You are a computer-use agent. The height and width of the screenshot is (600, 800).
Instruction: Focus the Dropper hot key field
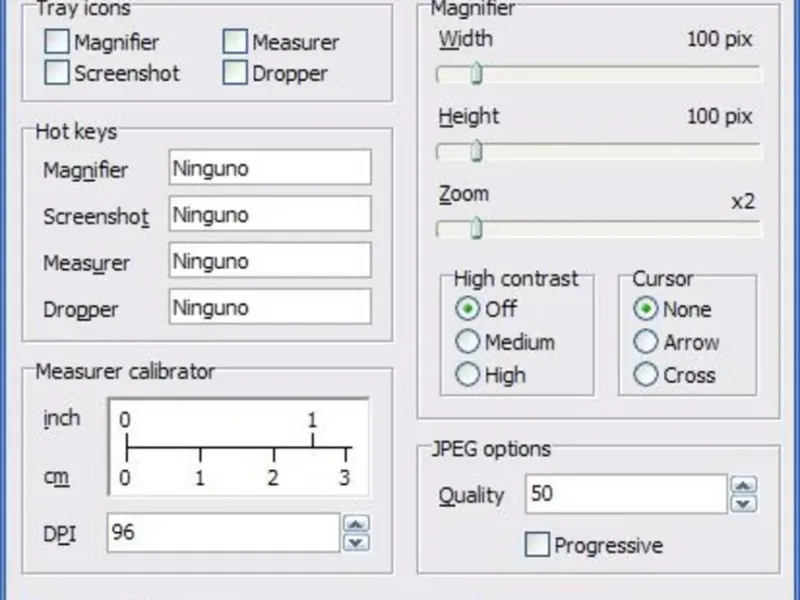pos(270,307)
